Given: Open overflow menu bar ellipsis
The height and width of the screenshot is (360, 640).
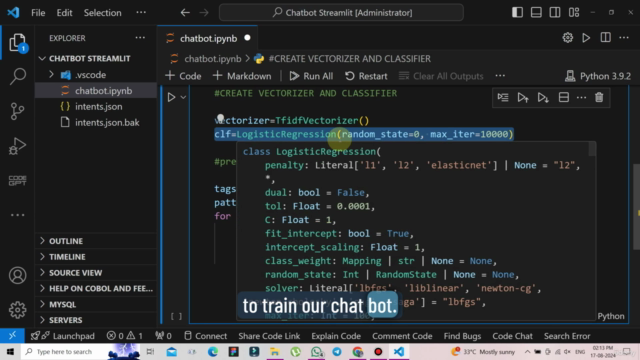Looking at the screenshot, I should [141, 12].
